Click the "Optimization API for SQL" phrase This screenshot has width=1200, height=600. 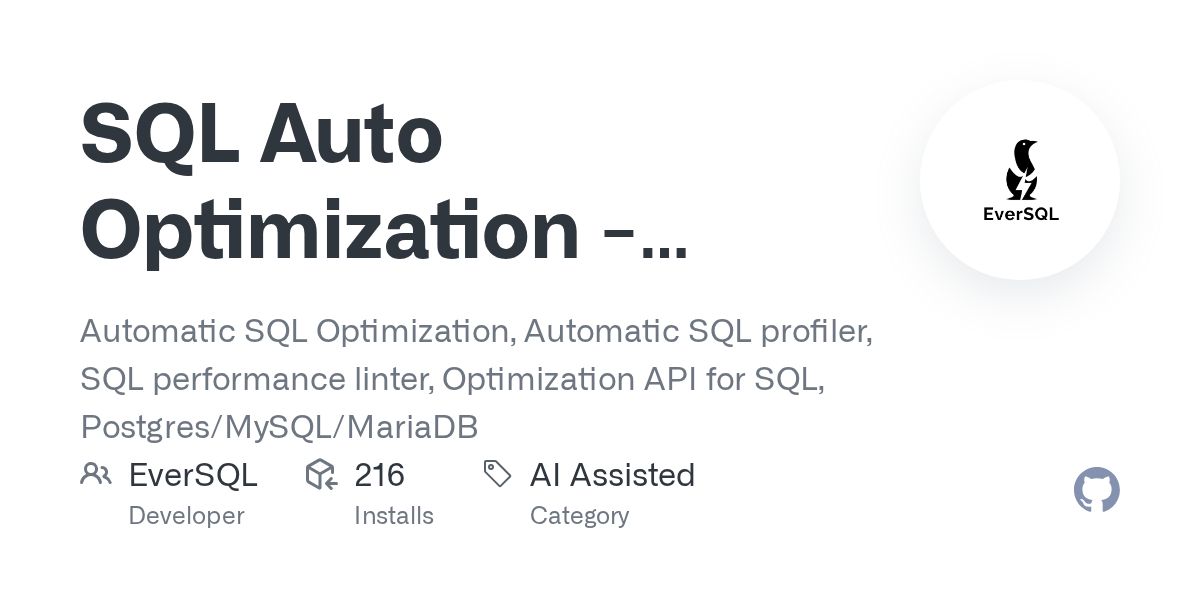click(632, 379)
